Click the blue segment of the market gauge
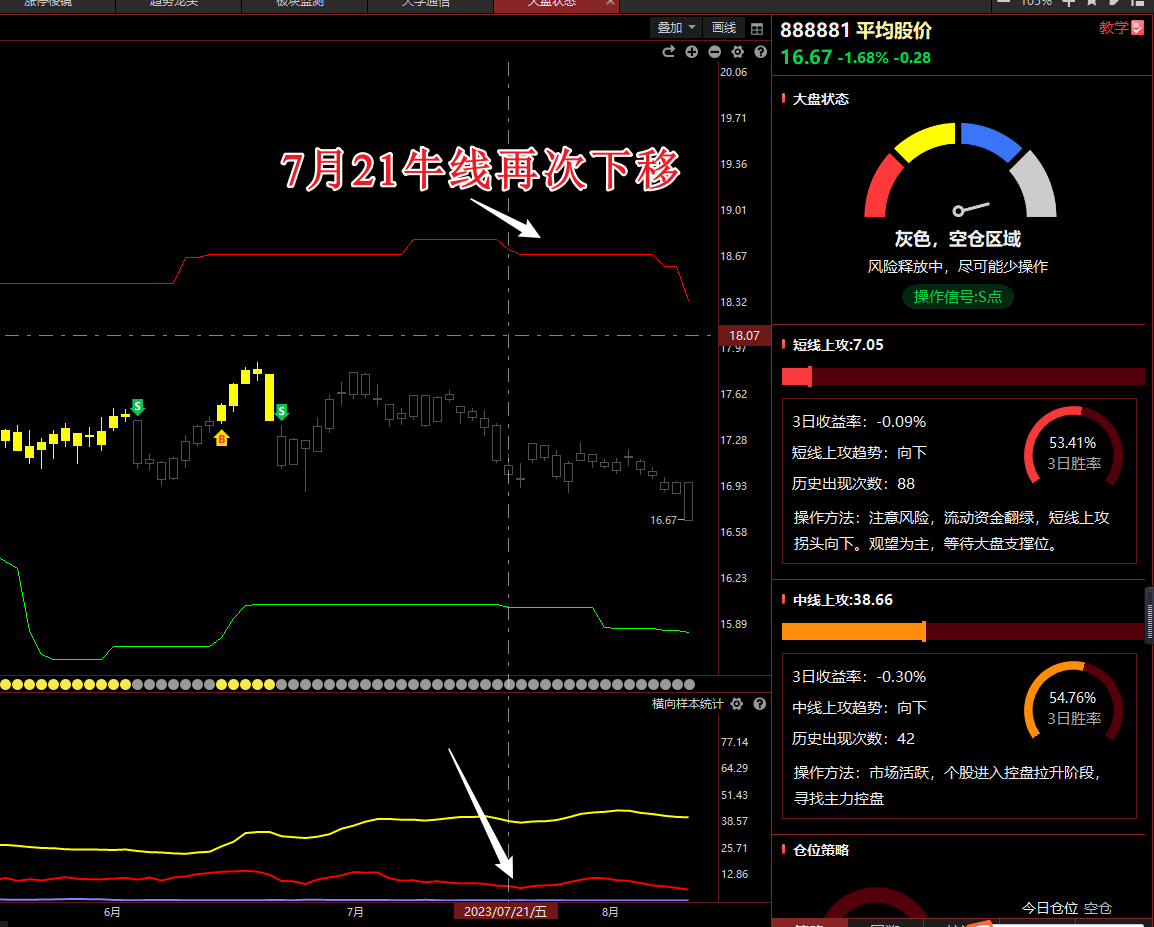Viewport: 1154px width, 927px height. tap(992, 141)
